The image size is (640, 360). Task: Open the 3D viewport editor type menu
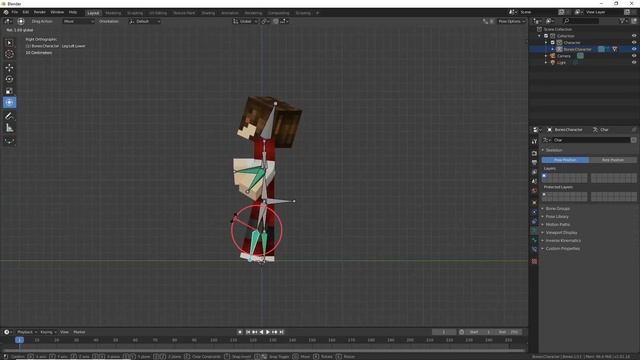point(8,21)
